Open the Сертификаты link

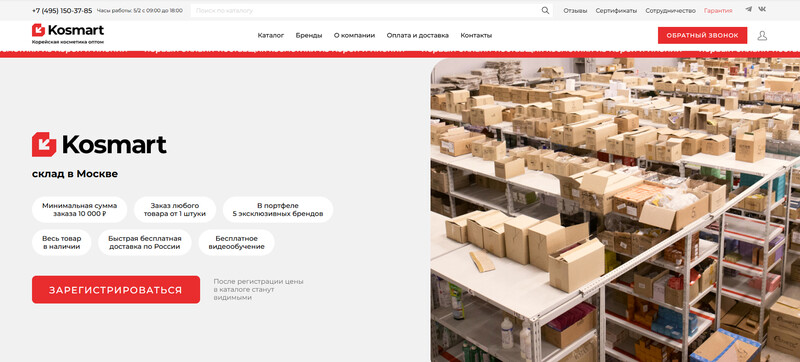coord(616,10)
